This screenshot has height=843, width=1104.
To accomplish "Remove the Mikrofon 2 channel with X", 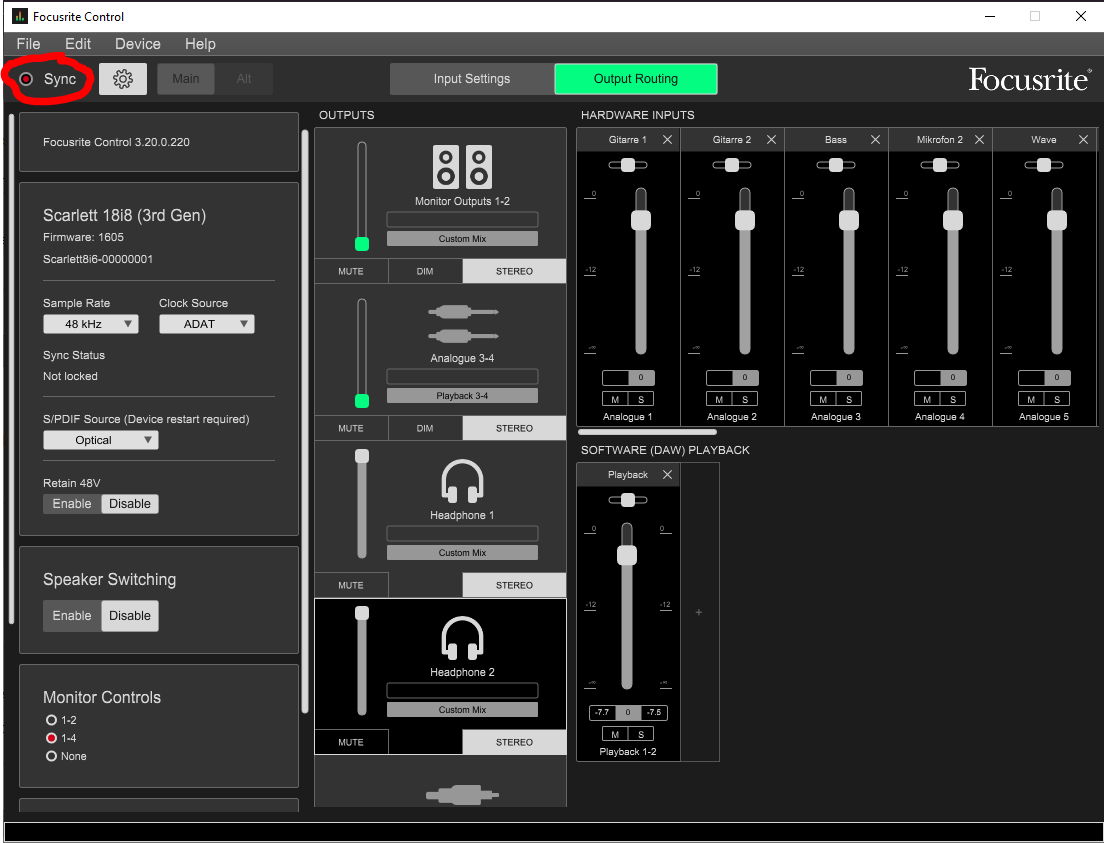I will click(x=979, y=139).
